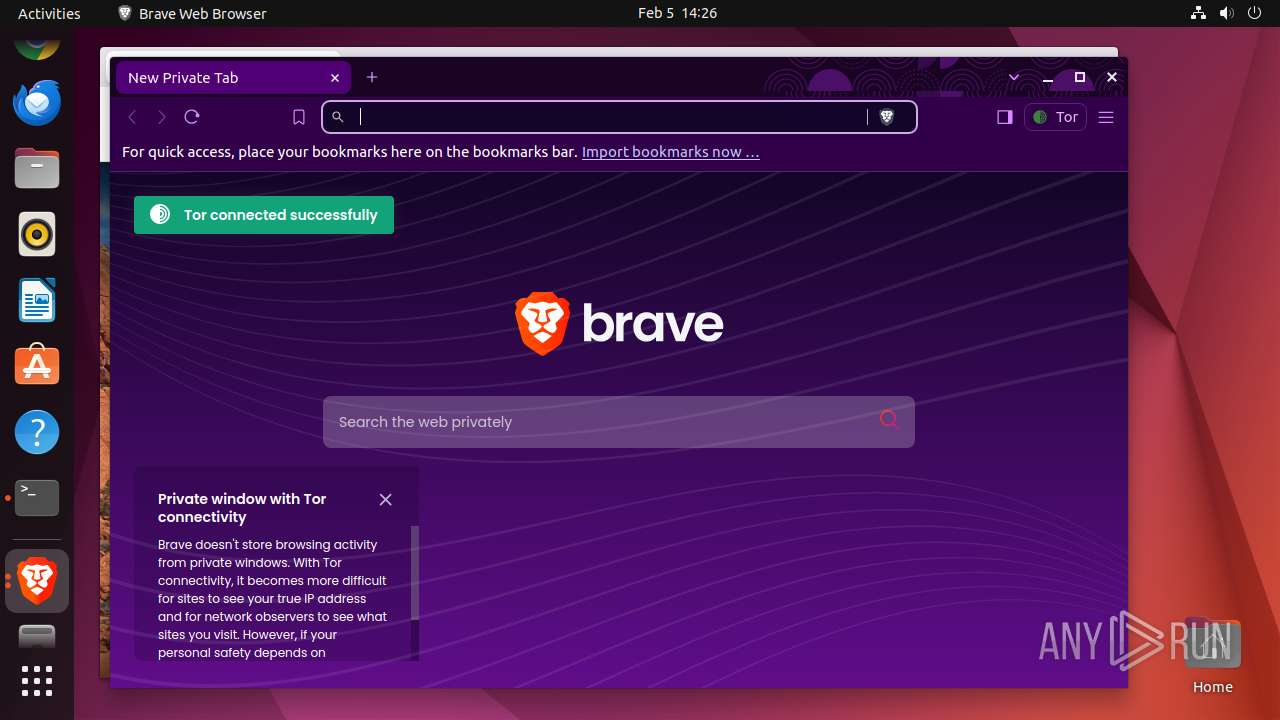Open Files manager from the dock
Viewport: 1280px width, 720px height.
tap(37, 169)
